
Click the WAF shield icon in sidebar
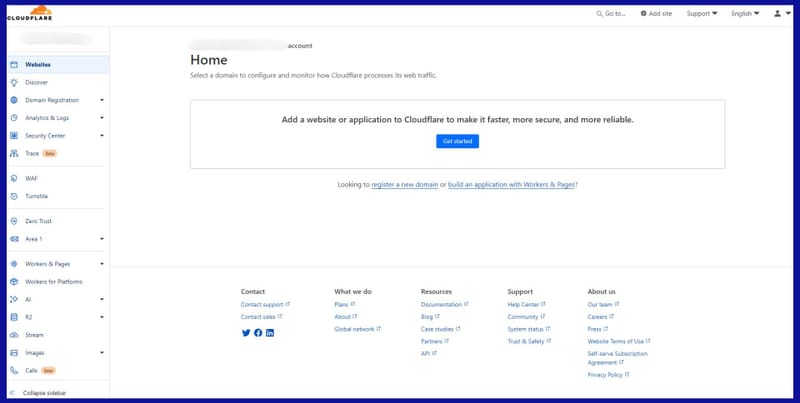pyautogui.click(x=14, y=178)
